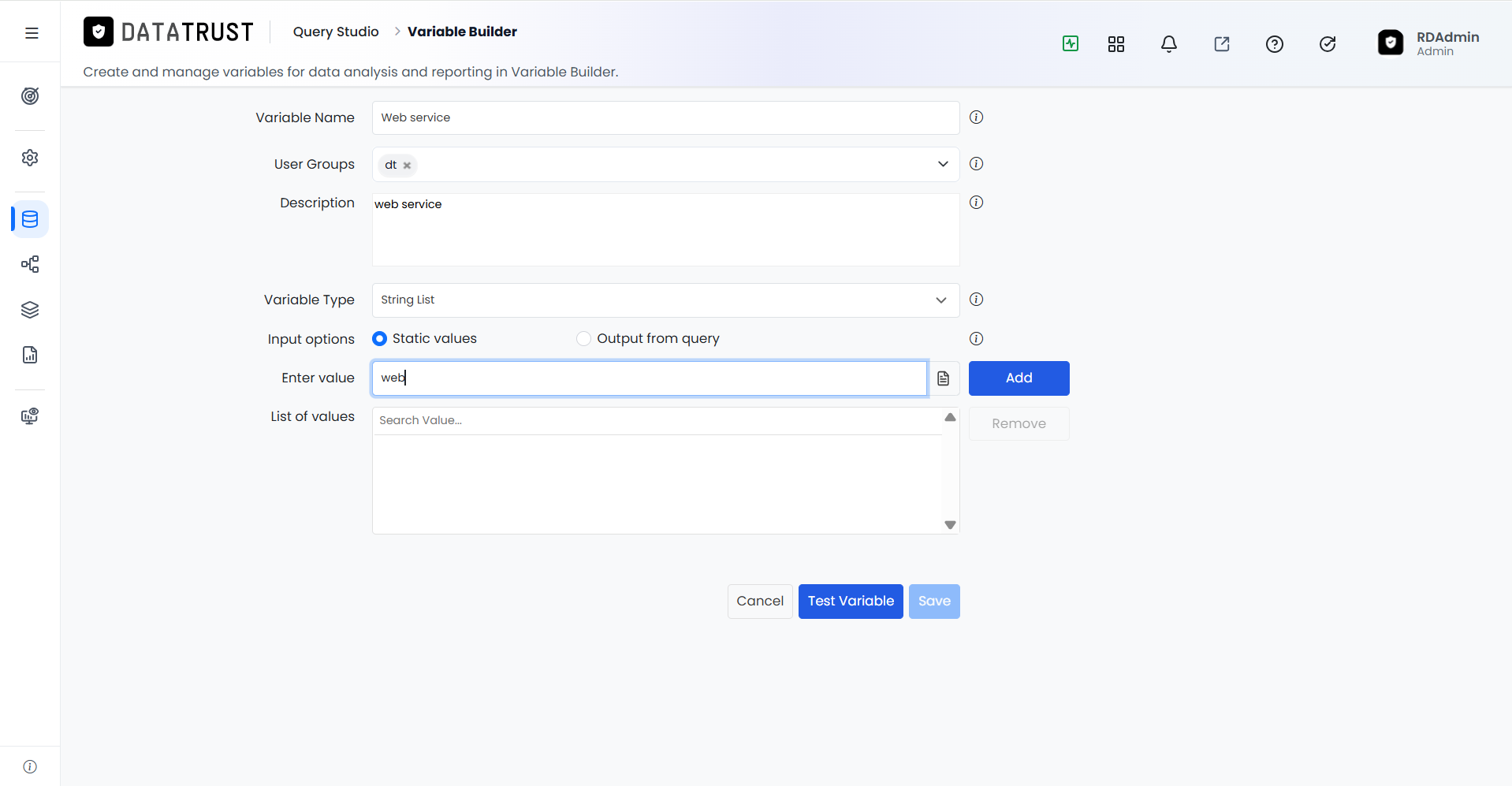Click the external link share icon
1512x786 pixels.
tap(1222, 44)
